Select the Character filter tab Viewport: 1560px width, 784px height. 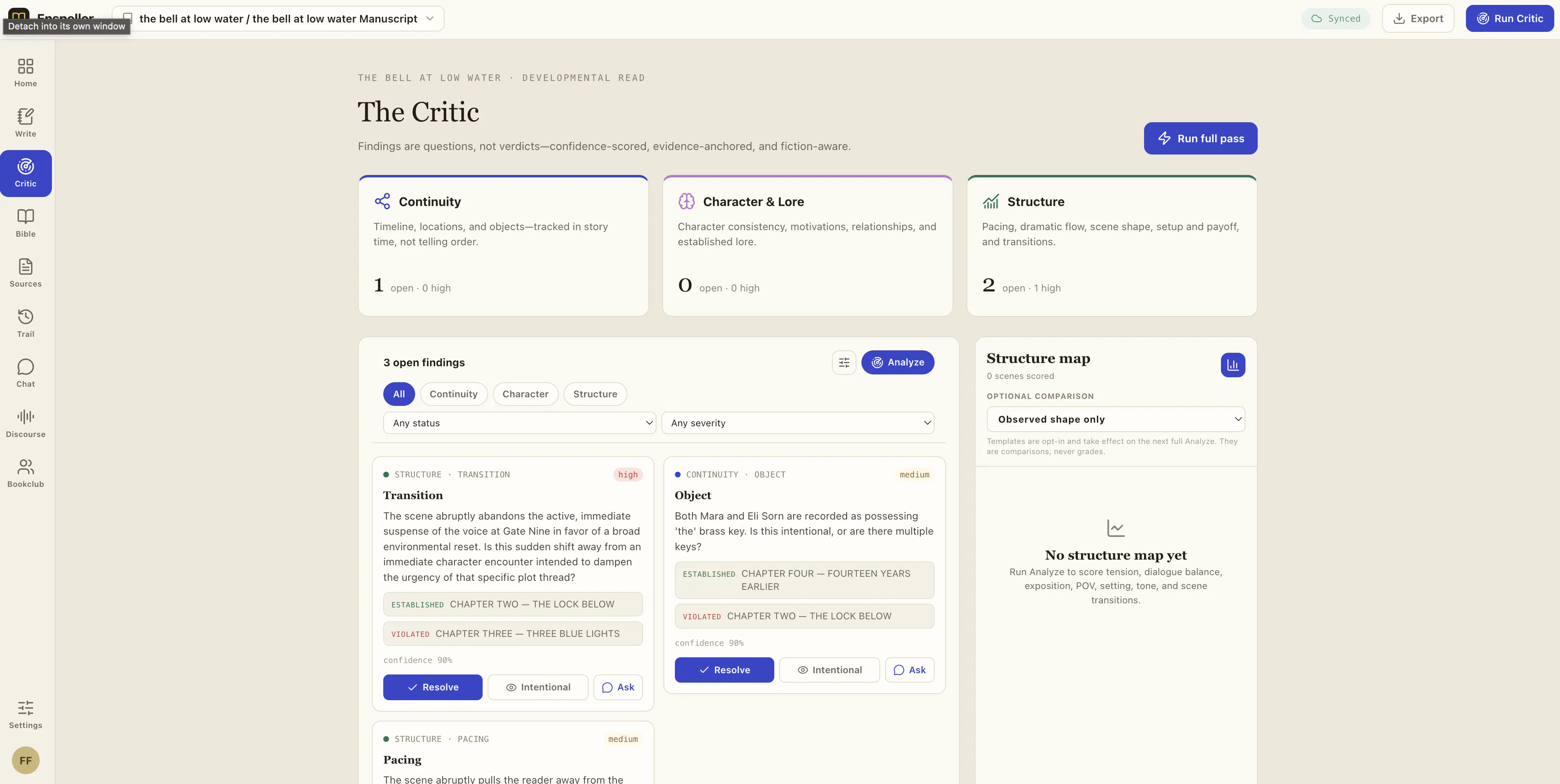tap(525, 394)
